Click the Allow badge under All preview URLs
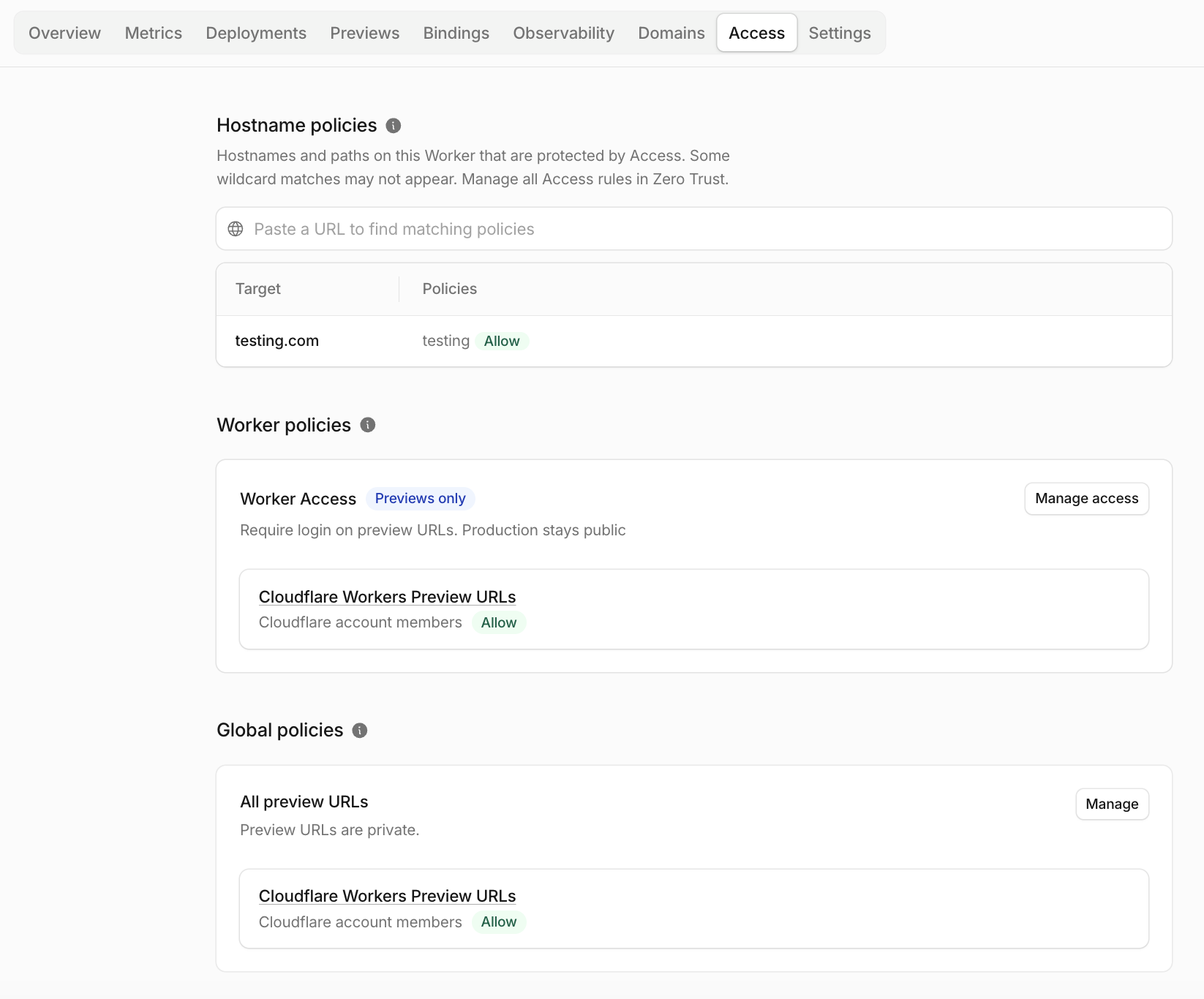 pos(499,922)
